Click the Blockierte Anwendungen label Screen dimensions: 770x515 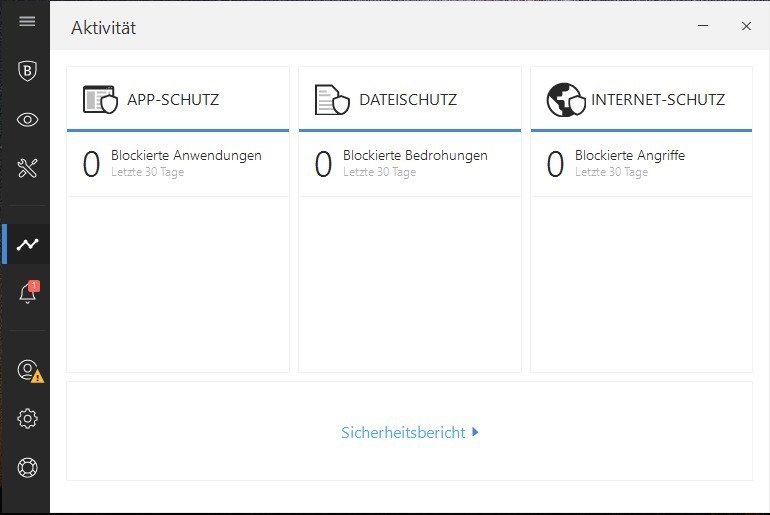tap(186, 156)
